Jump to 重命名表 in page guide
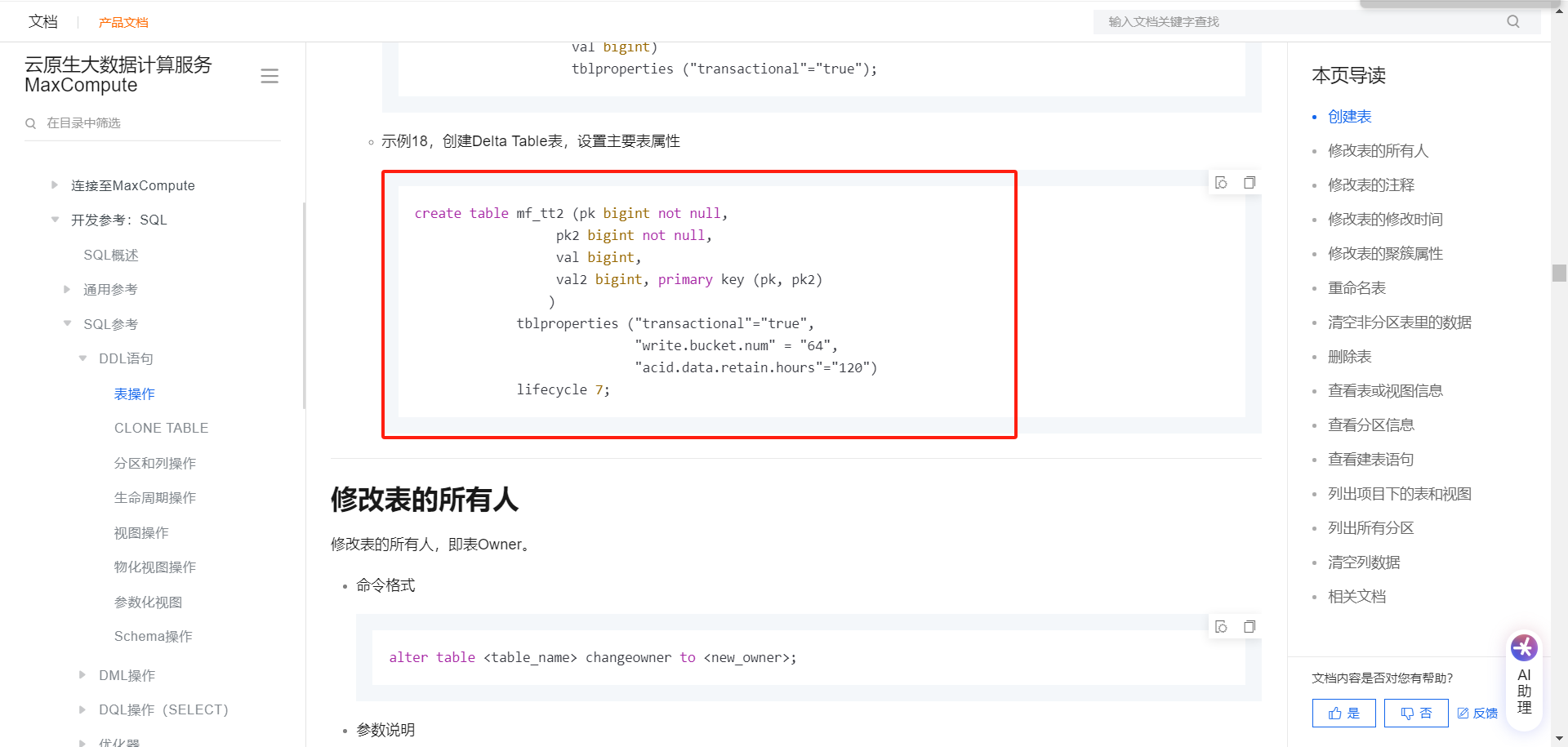 click(x=1357, y=288)
